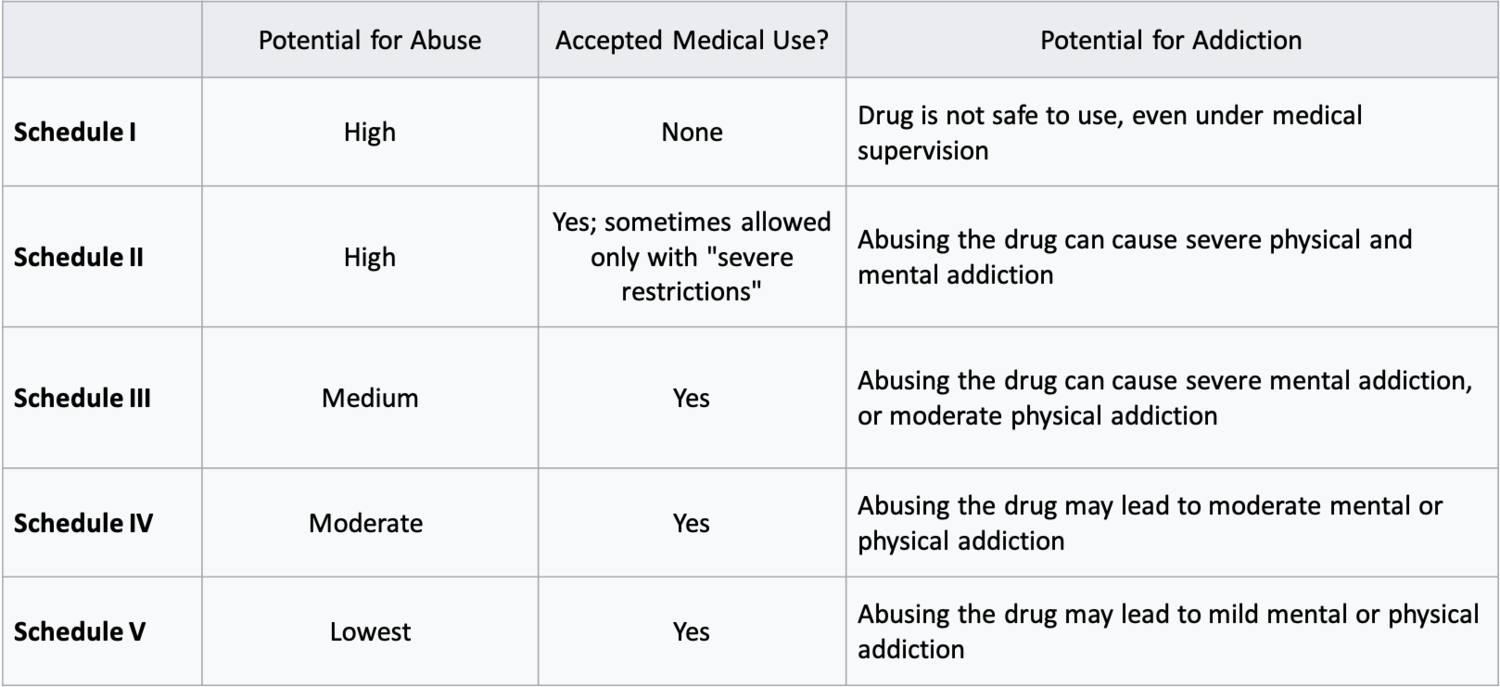
Task: Select the "Schedule III" row label
Action: 83,398
